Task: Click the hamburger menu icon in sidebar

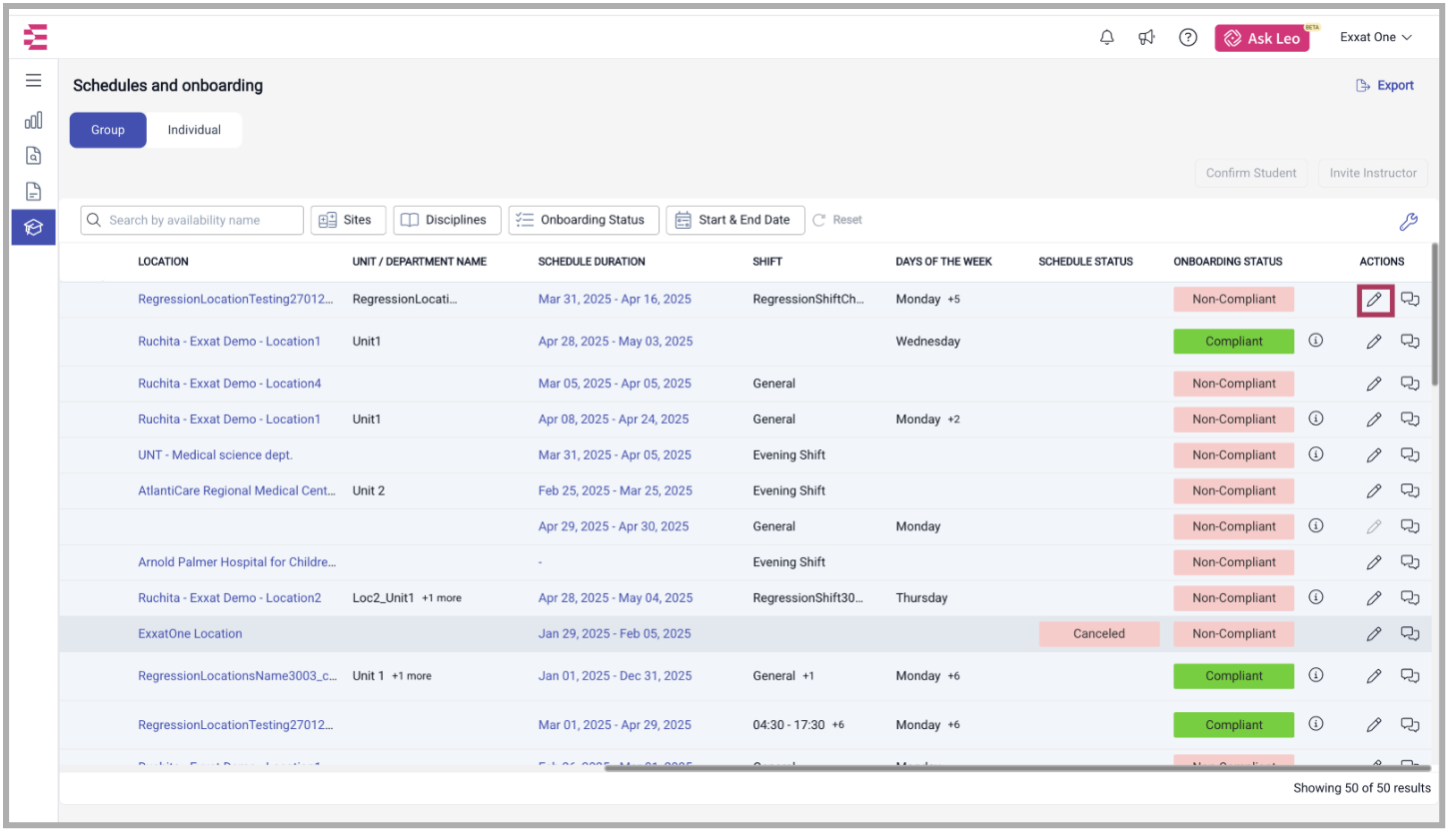Action: (x=34, y=81)
